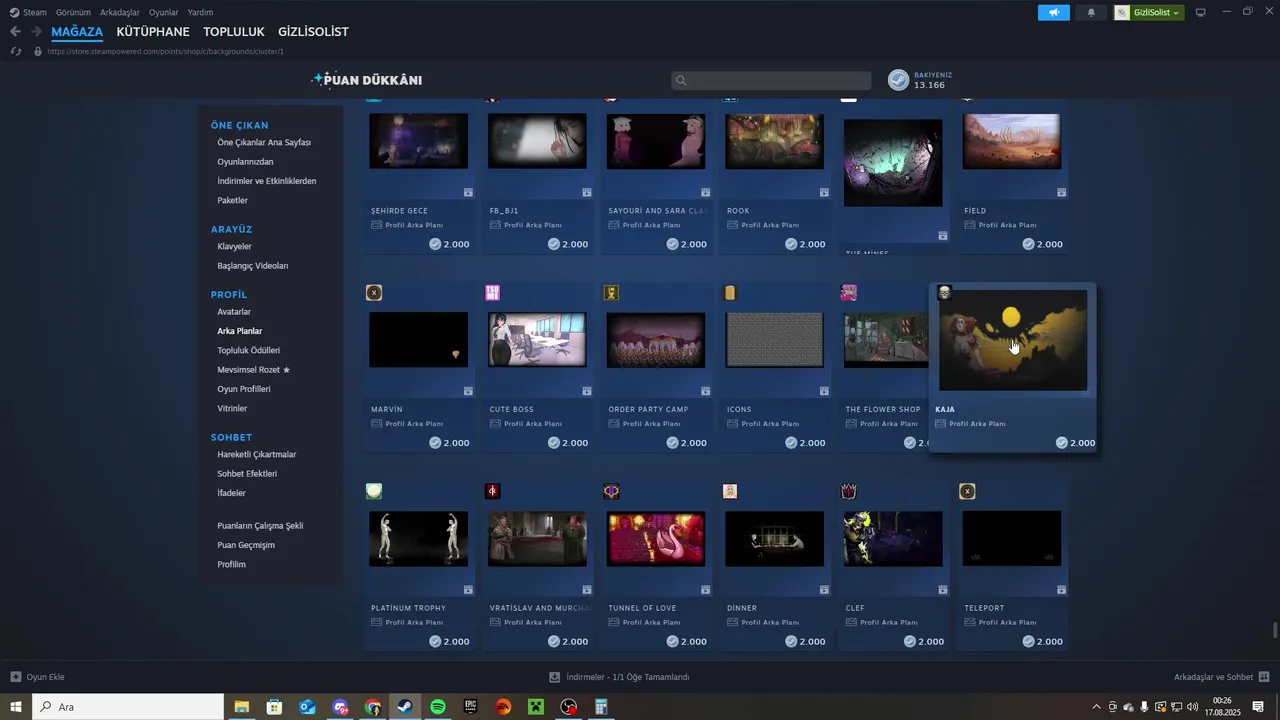1280x720 pixels.
Task: Open Oyun Profilleri in sidebar
Action: 244,389
